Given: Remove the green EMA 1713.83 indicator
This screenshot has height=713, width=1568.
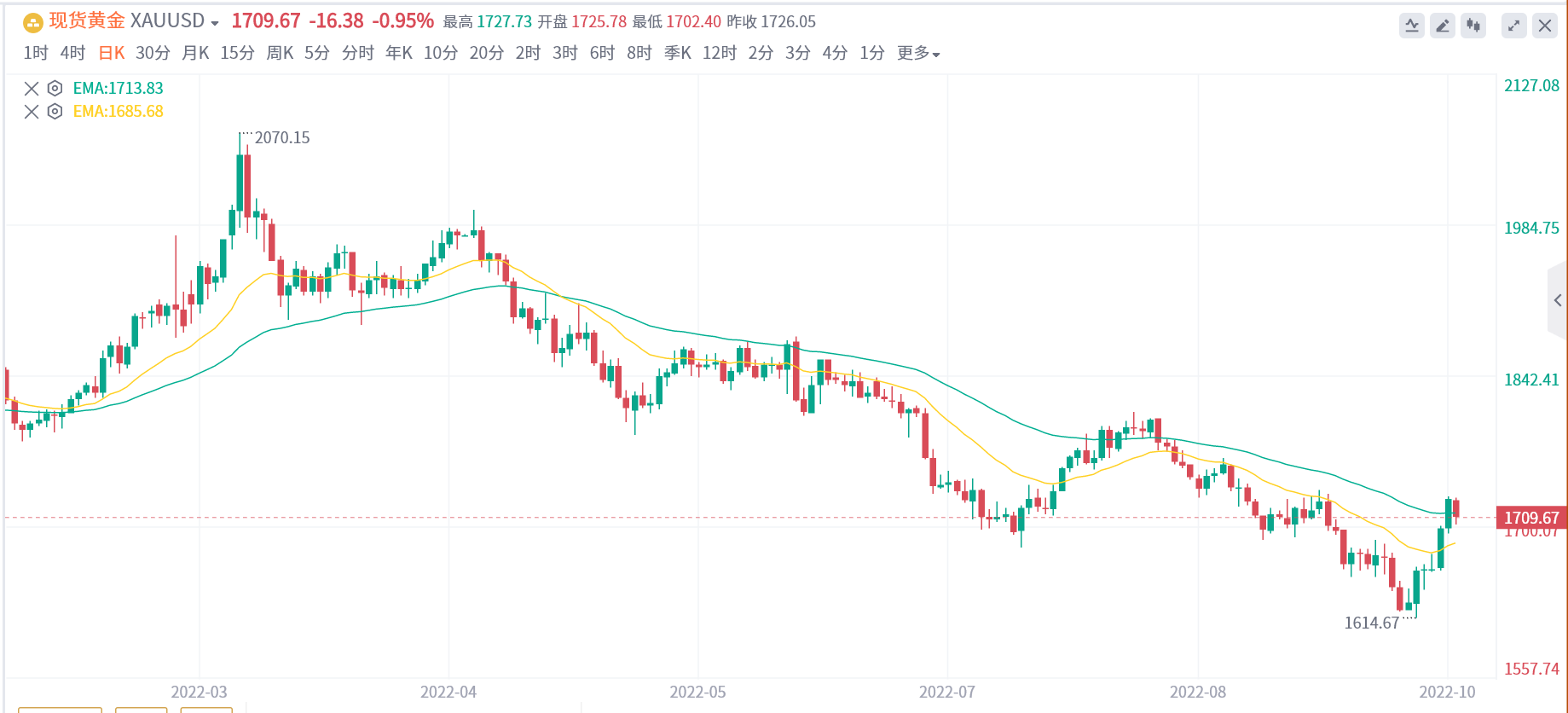Looking at the screenshot, I should point(32,88).
